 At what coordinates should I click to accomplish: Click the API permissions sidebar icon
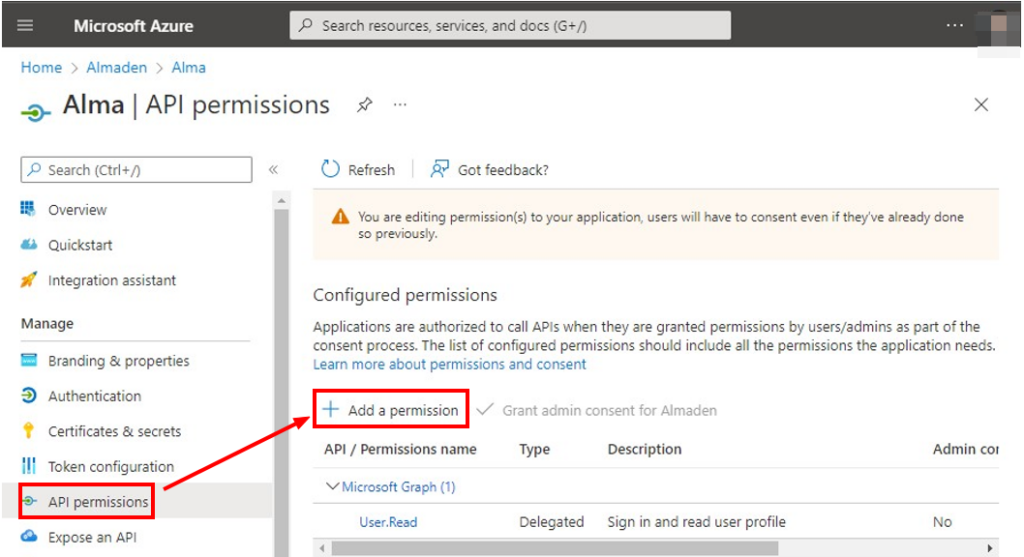click(29, 501)
